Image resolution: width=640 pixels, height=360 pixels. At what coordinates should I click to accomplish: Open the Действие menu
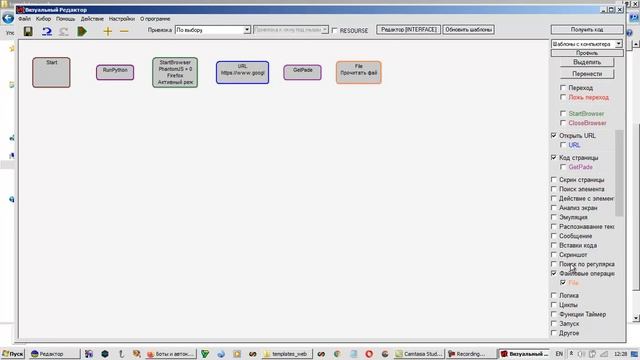click(92, 19)
